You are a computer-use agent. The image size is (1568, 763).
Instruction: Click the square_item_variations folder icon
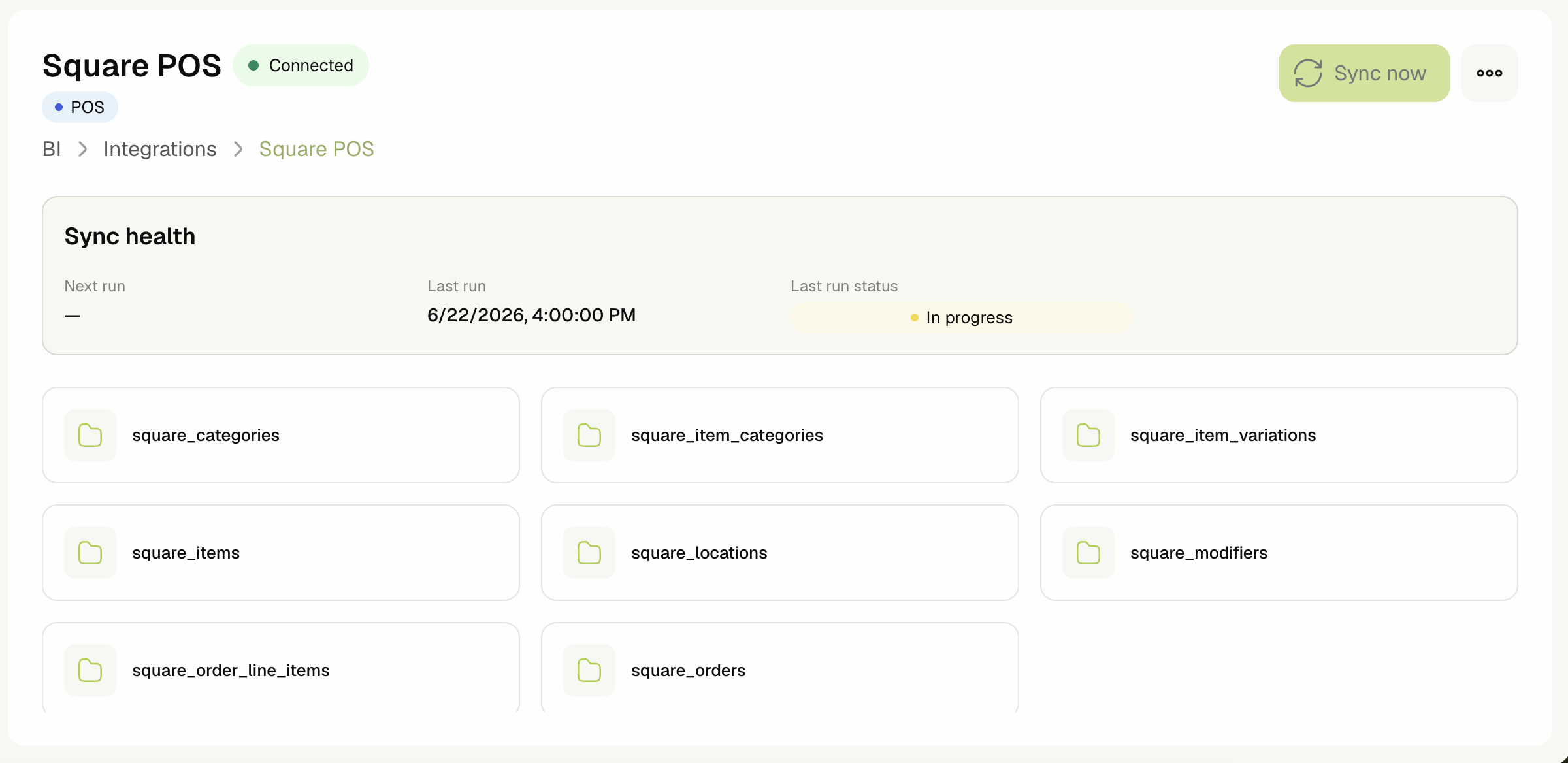click(x=1088, y=435)
